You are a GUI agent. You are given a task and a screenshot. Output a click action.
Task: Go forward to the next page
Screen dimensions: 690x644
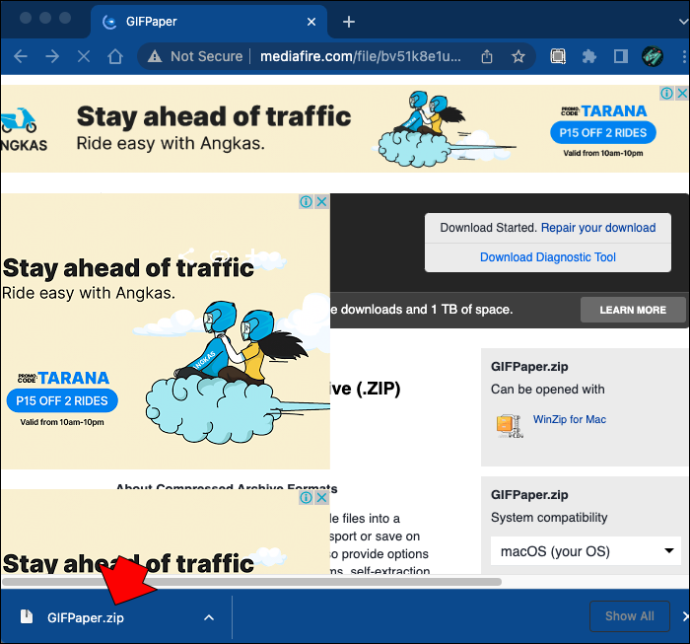click(52, 56)
